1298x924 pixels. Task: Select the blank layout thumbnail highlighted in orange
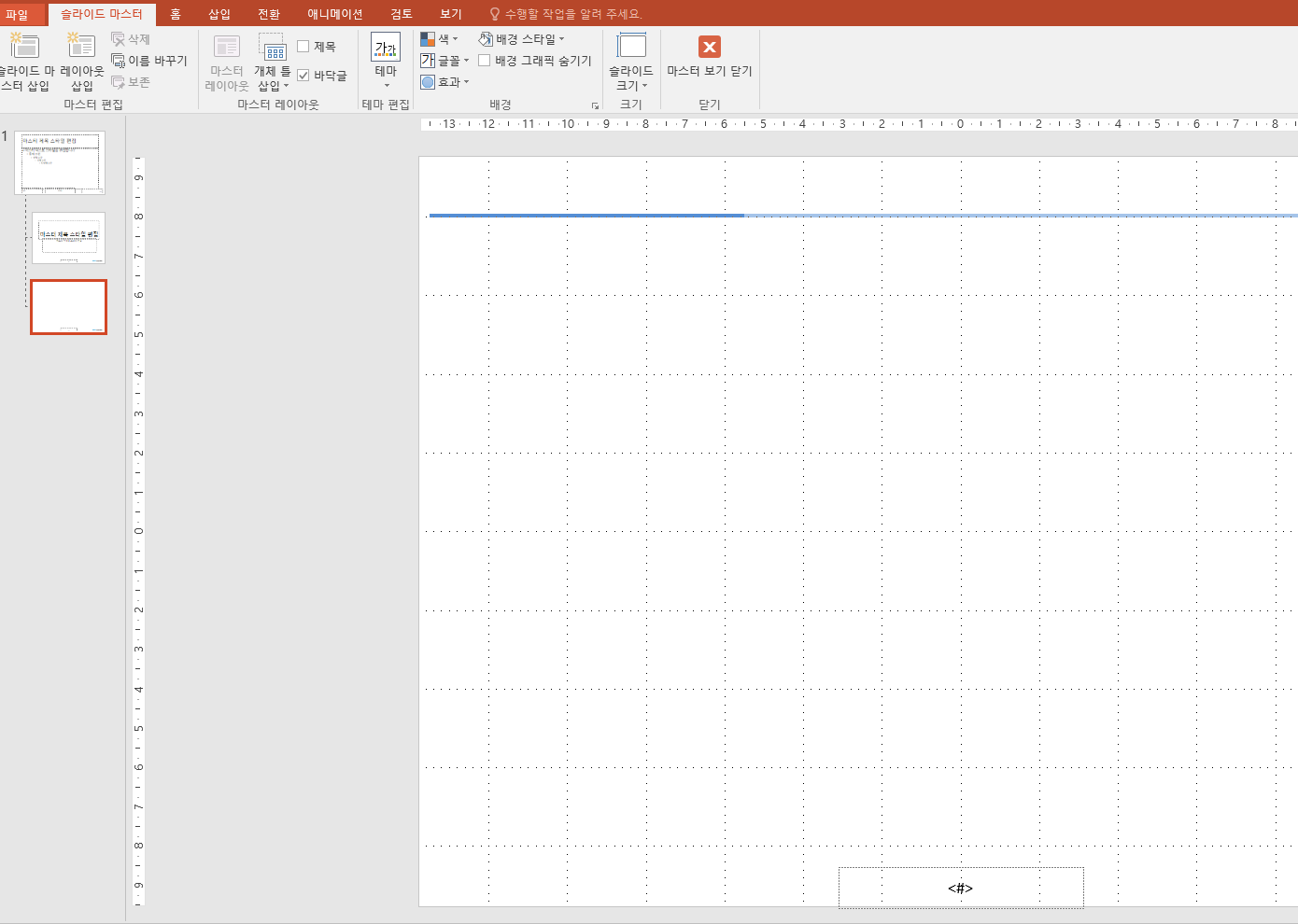pos(69,307)
